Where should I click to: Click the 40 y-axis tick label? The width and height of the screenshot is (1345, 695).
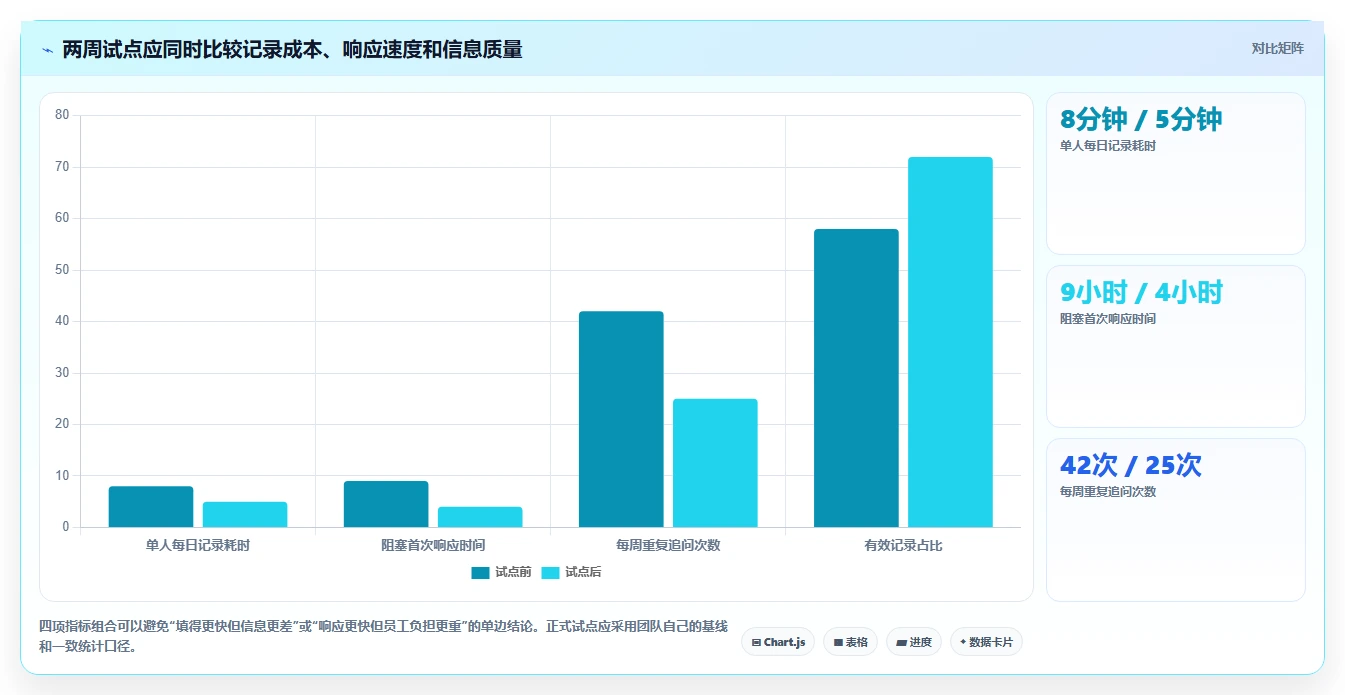click(x=62, y=321)
